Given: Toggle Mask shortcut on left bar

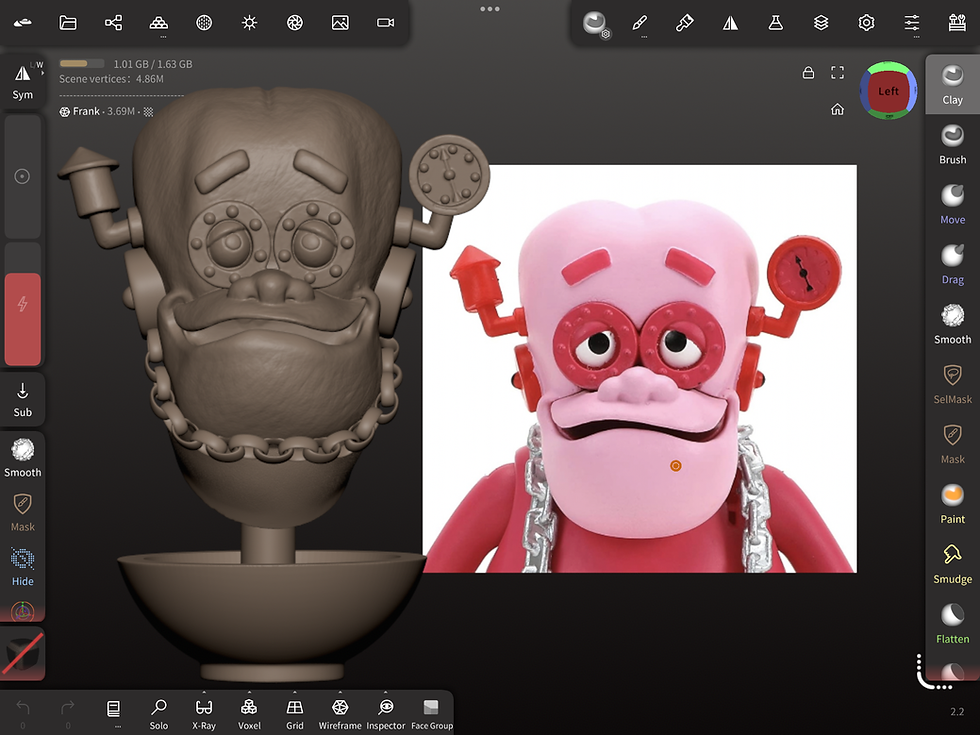Looking at the screenshot, I should pos(22,512).
